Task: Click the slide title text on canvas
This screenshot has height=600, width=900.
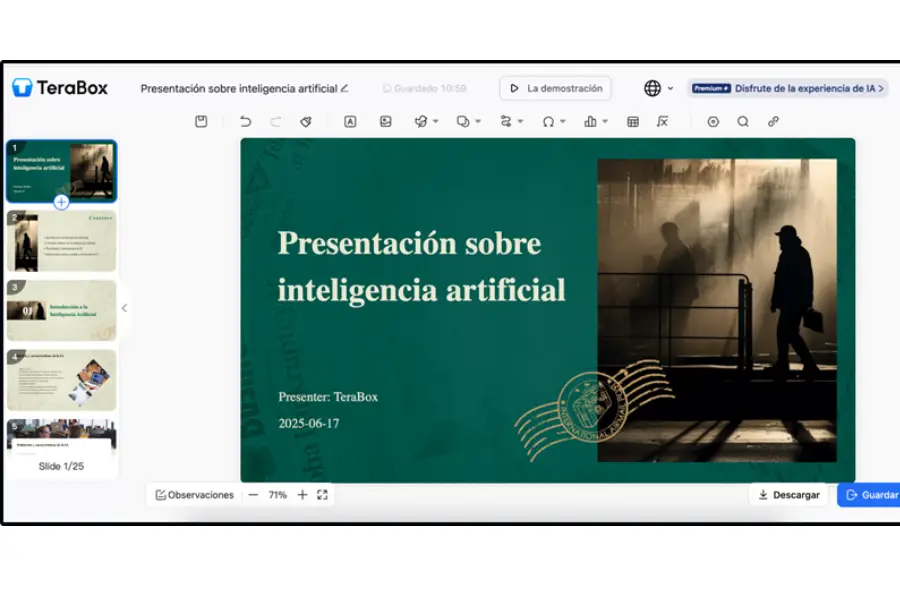Action: click(x=422, y=266)
